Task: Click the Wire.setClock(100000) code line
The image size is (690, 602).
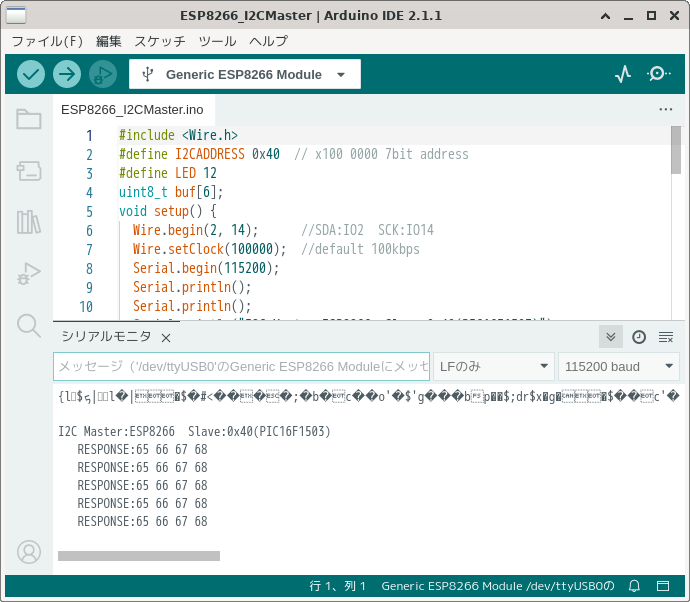Action: point(209,249)
